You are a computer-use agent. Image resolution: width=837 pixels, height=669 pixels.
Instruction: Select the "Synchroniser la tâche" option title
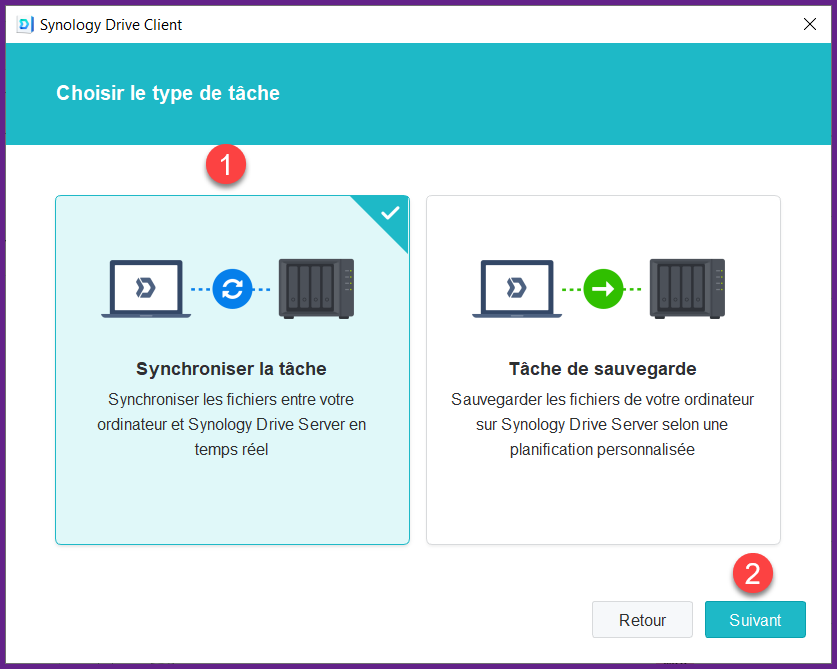(x=231, y=369)
